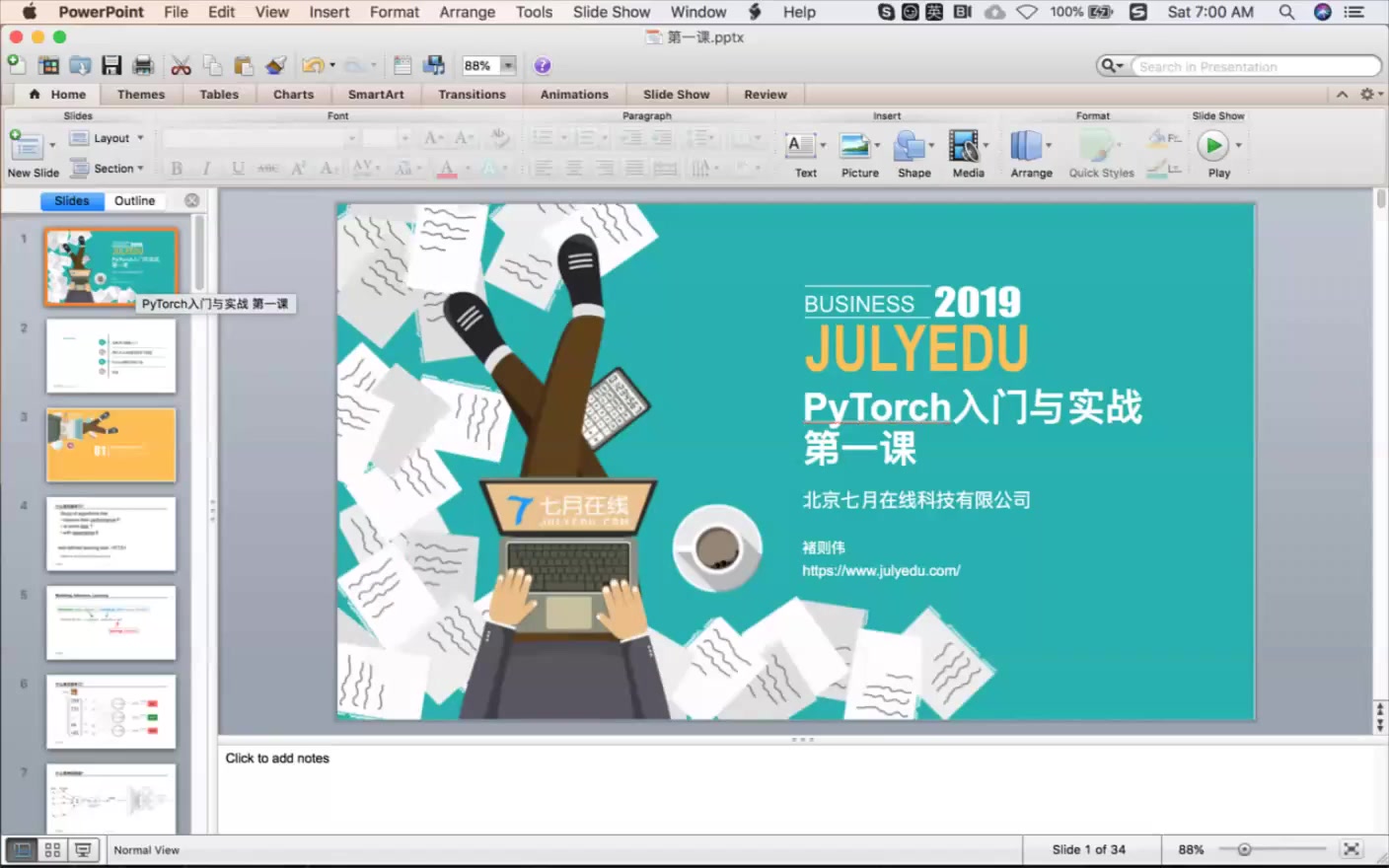Cut selection with scissors icon

[x=181, y=66]
